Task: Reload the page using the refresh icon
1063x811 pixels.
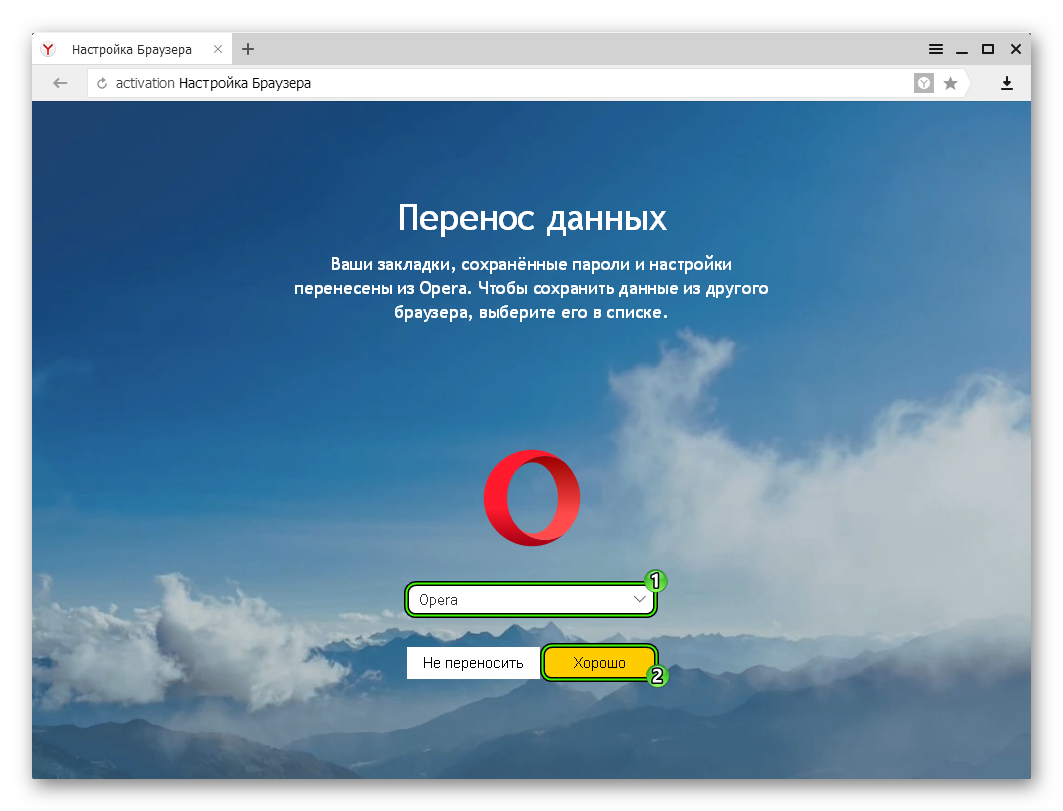Action: (102, 83)
